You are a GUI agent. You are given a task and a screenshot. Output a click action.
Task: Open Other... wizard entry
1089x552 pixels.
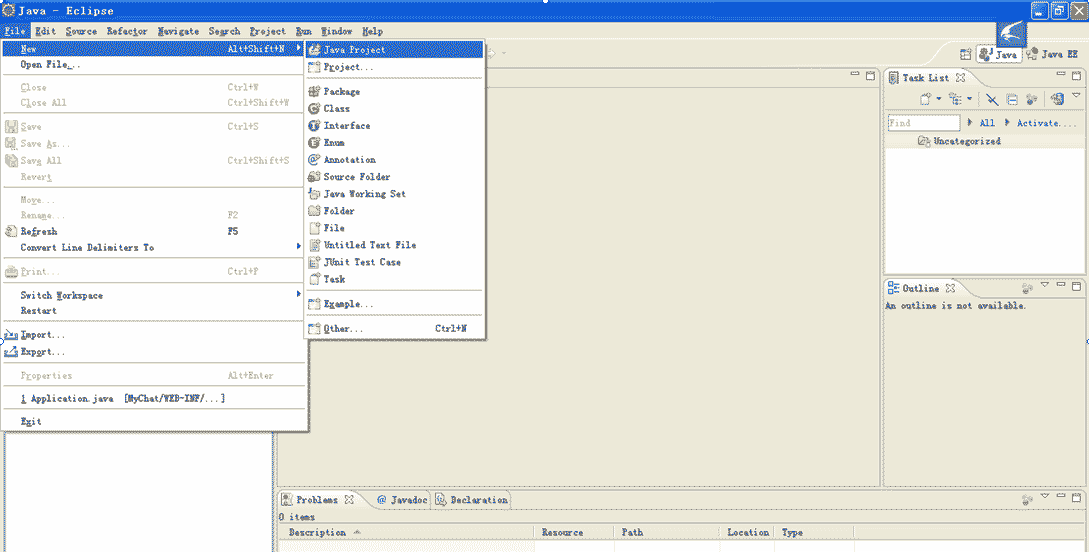[x=394, y=328]
